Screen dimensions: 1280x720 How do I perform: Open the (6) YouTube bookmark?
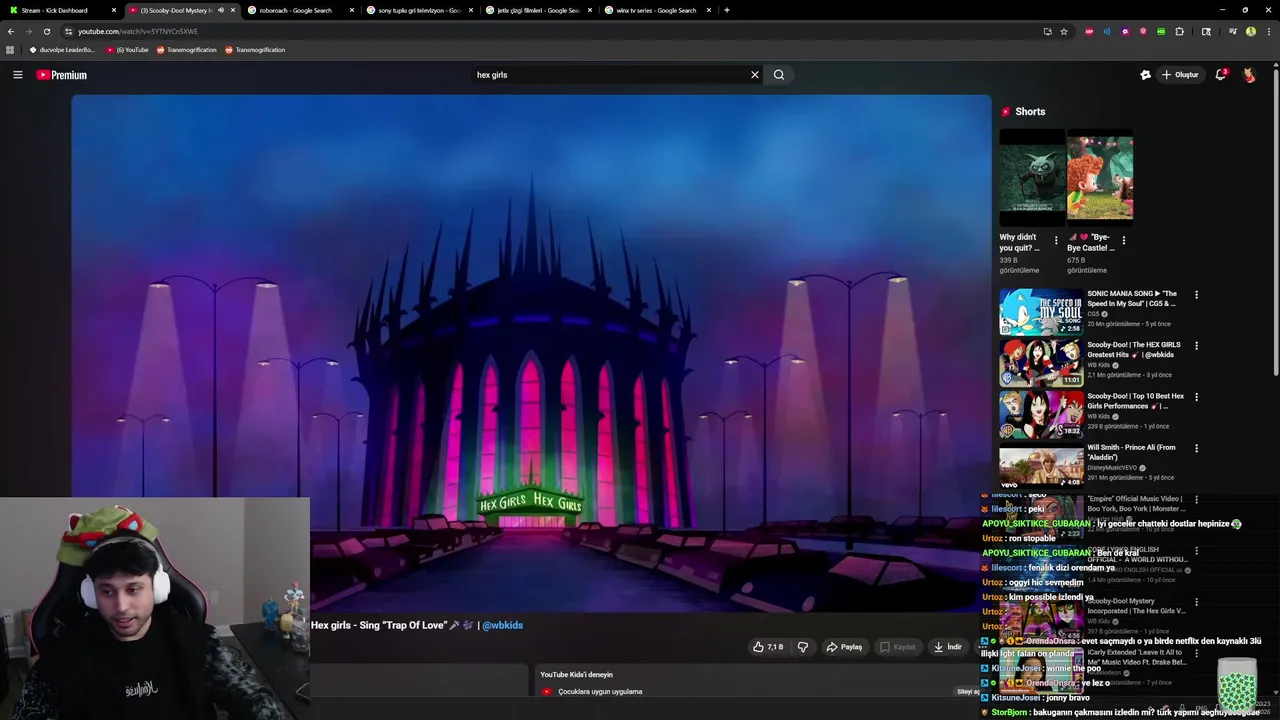coord(127,50)
